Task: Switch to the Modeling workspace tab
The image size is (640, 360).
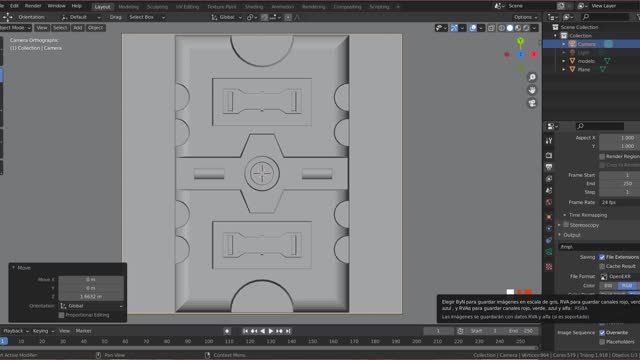Action: click(x=129, y=7)
